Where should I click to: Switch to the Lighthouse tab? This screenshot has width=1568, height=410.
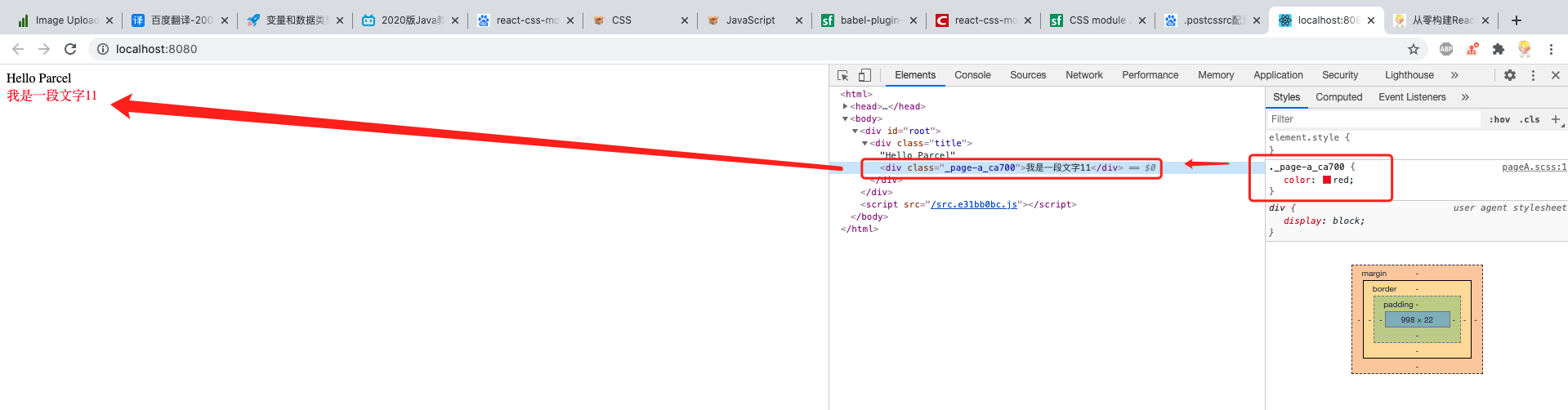[1409, 75]
